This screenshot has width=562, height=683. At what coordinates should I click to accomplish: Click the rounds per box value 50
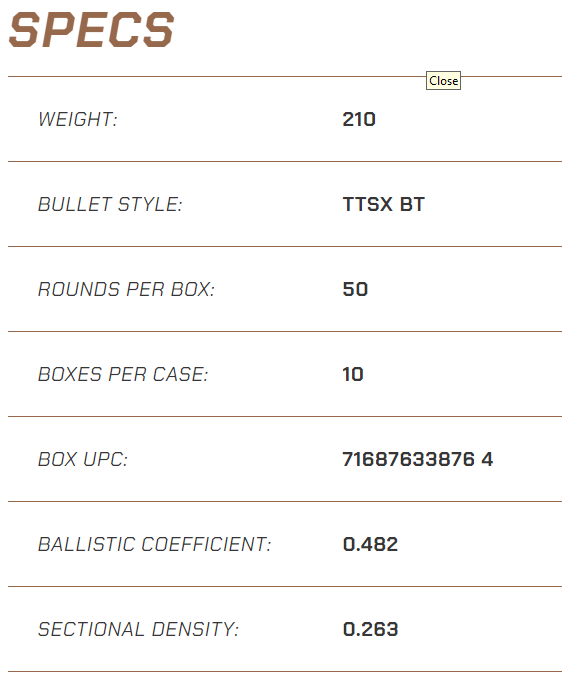point(355,289)
